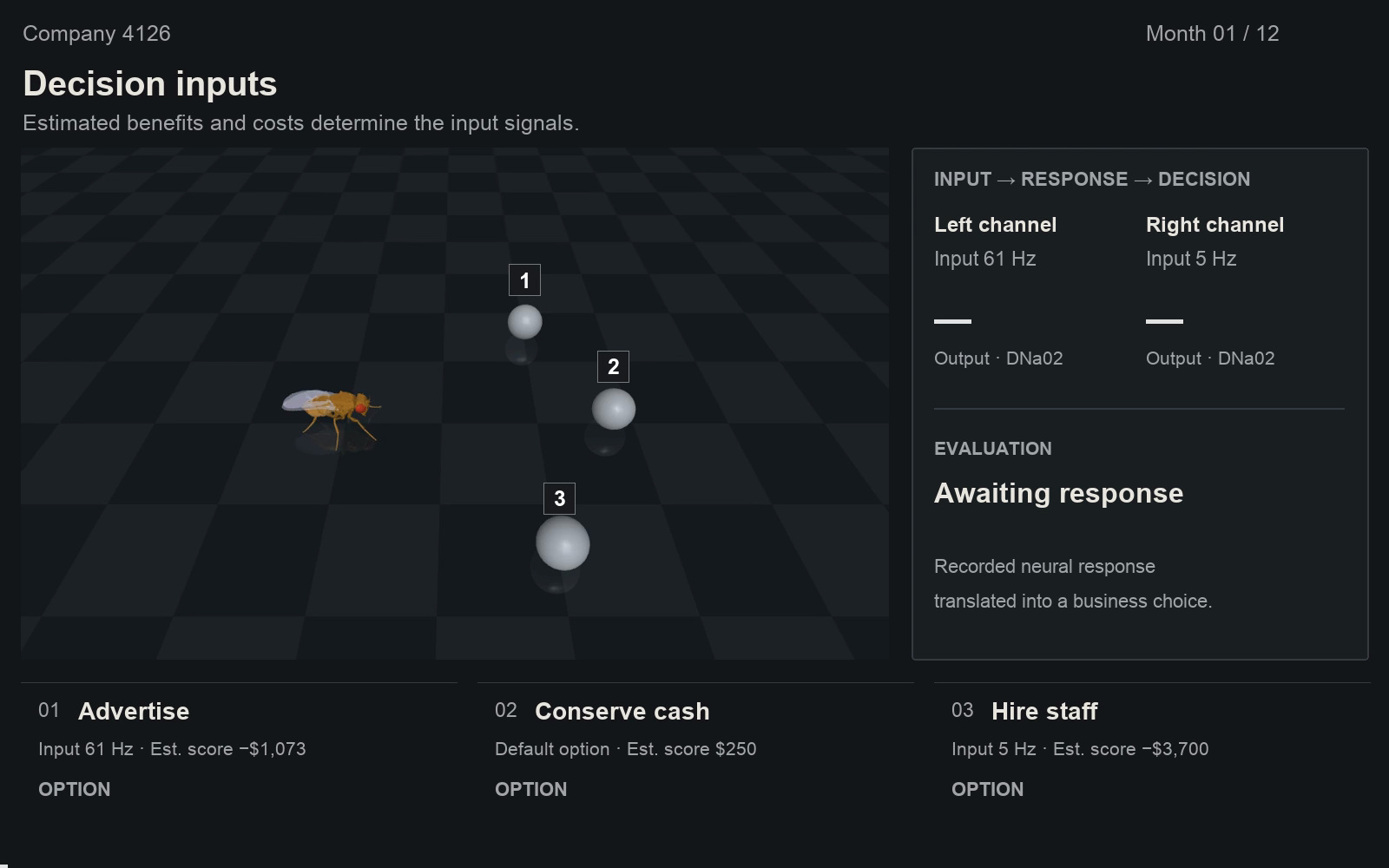Click the left channel Input 61 Hz value

984,259
